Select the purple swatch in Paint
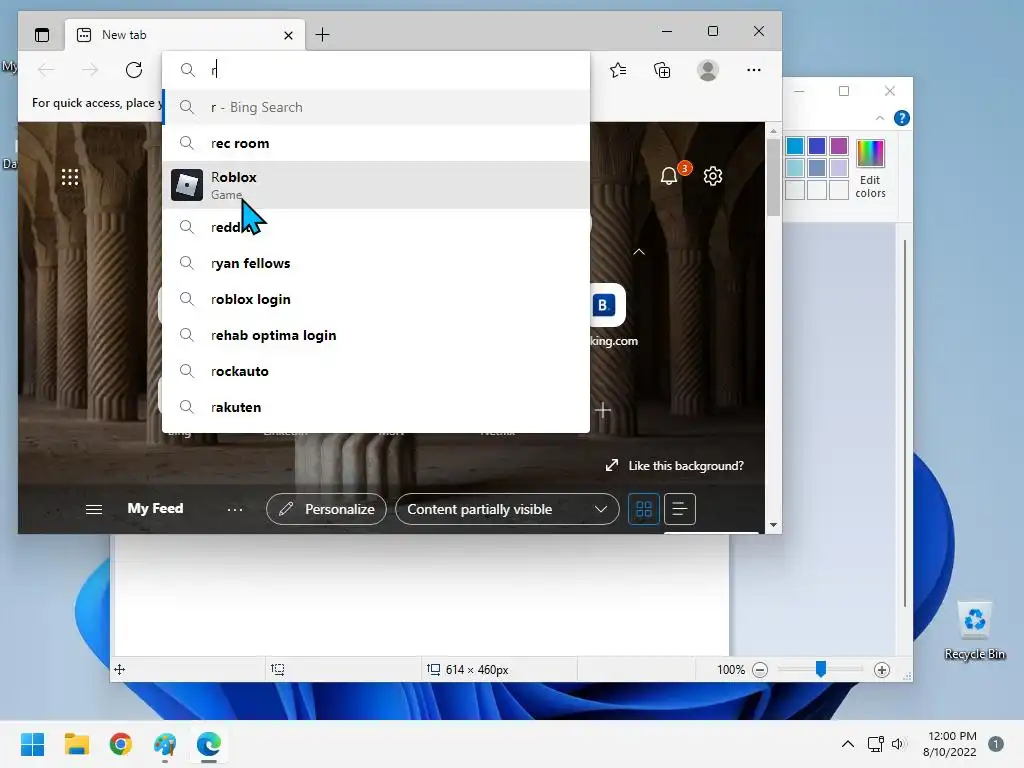1024x768 pixels. (839, 146)
